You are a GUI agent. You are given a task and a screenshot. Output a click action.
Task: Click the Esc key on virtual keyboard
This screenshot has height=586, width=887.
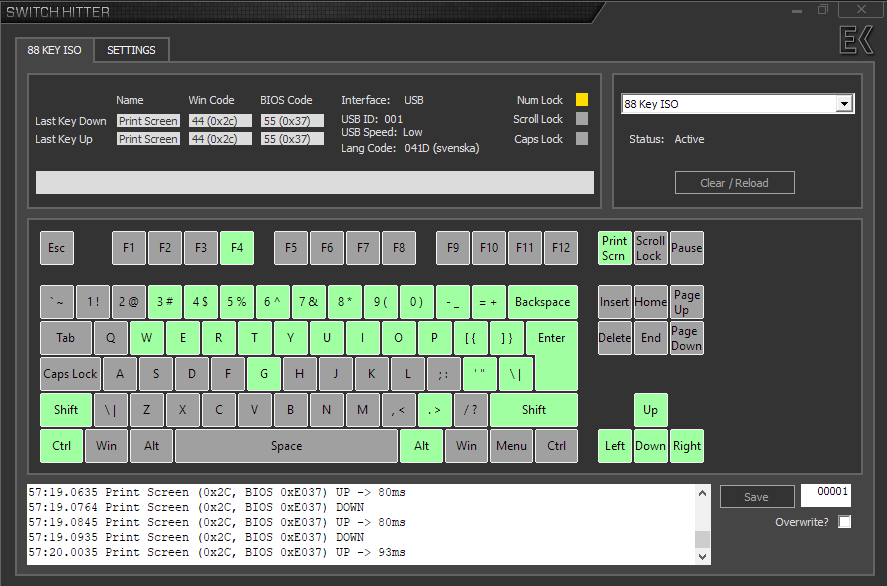(x=57, y=248)
